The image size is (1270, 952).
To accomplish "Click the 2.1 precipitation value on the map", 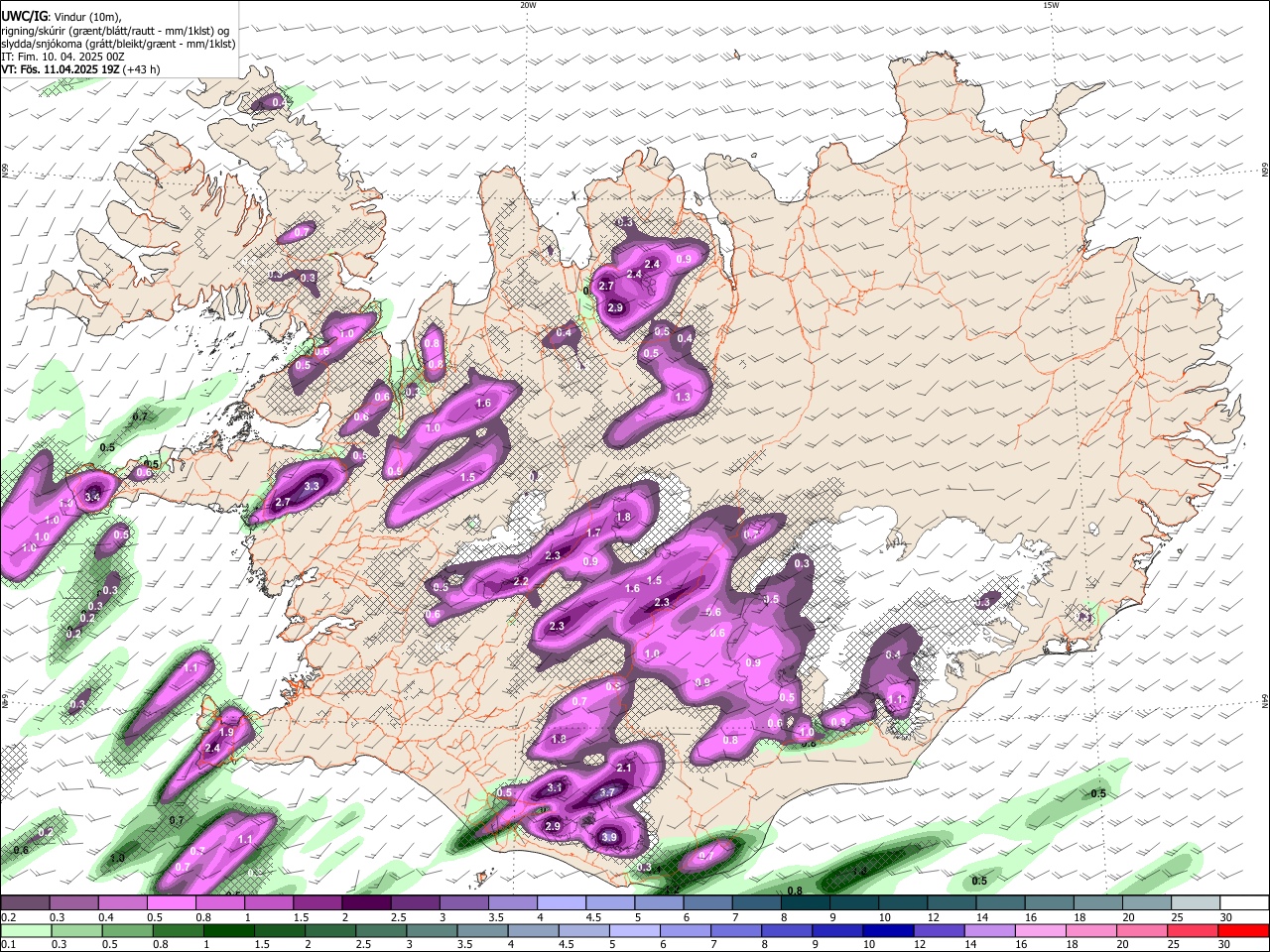I will tap(624, 768).
